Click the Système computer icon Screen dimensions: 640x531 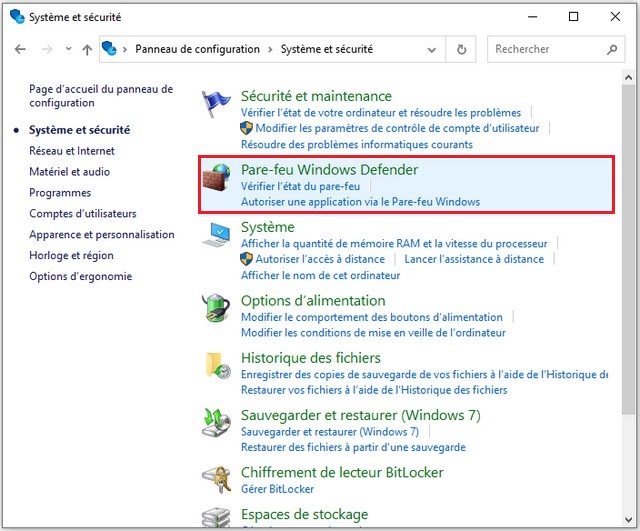click(x=216, y=235)
